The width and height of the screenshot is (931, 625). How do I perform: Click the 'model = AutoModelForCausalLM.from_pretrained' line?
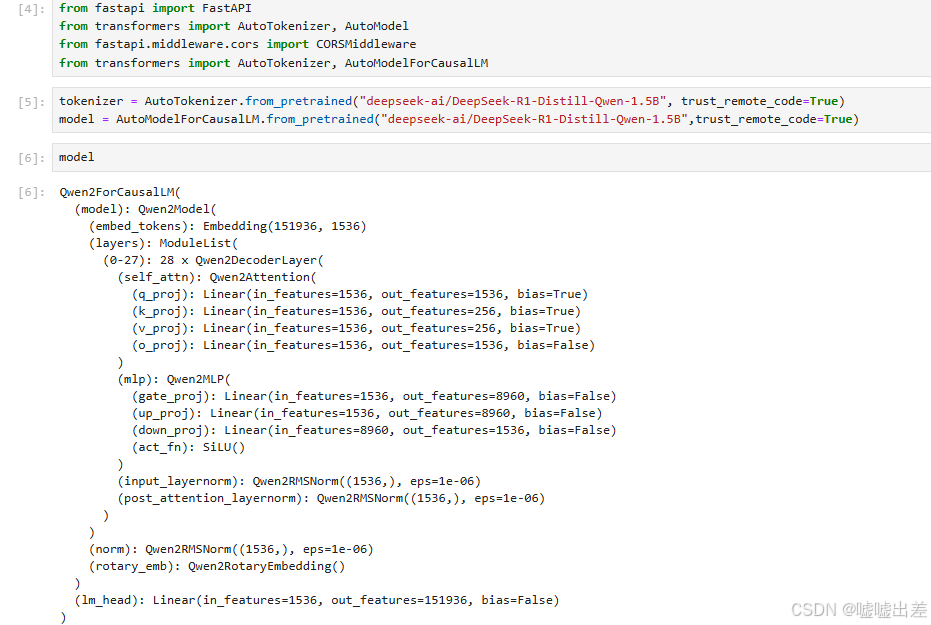(x=459, y=119)
